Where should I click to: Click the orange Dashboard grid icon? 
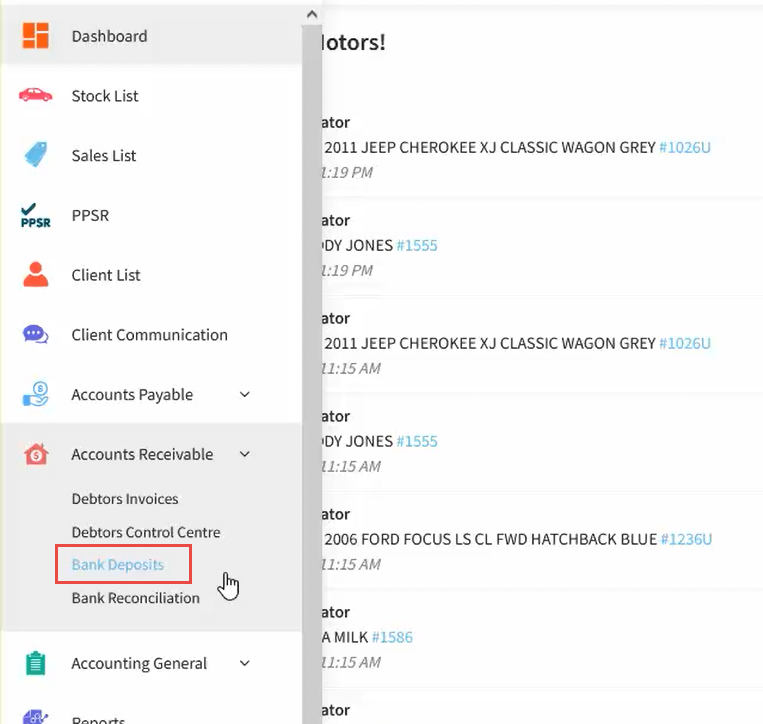35,35
